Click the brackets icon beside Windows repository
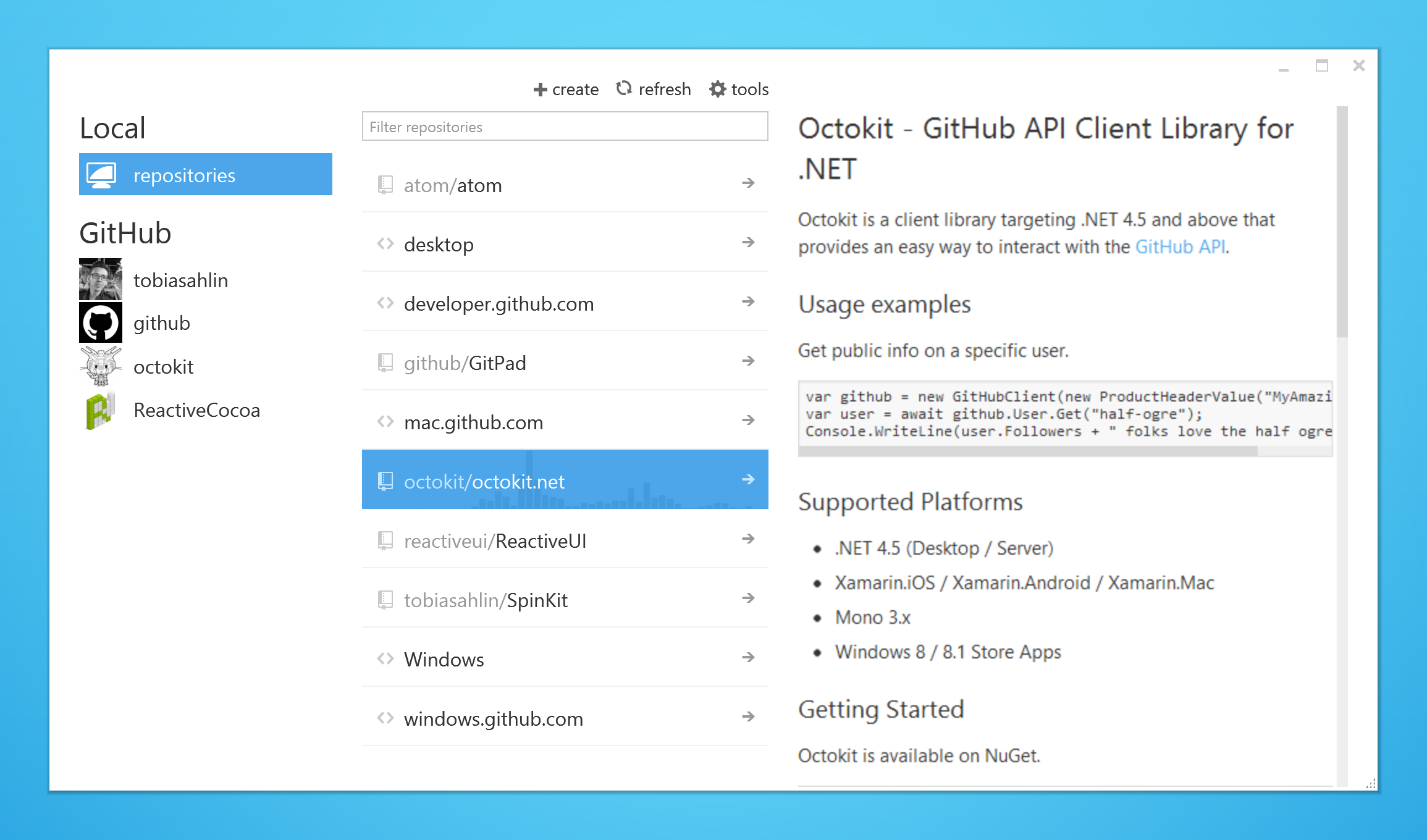Image resolution: width=1427 pixels, height=840 pixels. pyautogui.click(x=385, y=659)
